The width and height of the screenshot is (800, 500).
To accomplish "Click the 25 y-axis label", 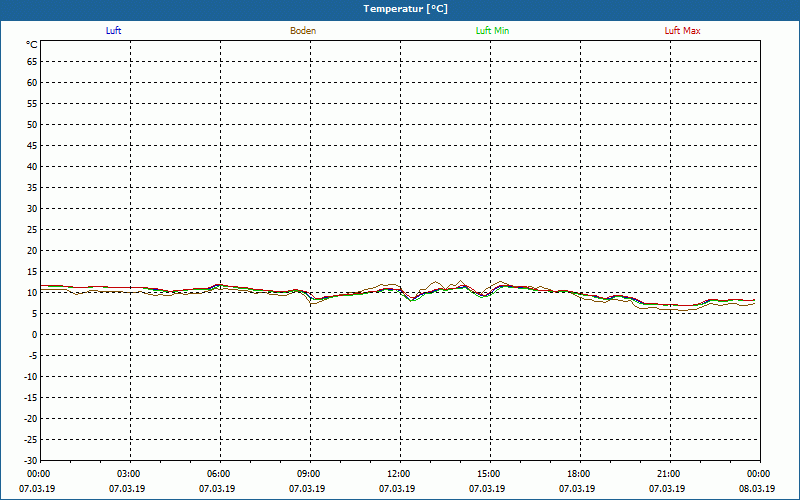I will (x=32, y=230).
